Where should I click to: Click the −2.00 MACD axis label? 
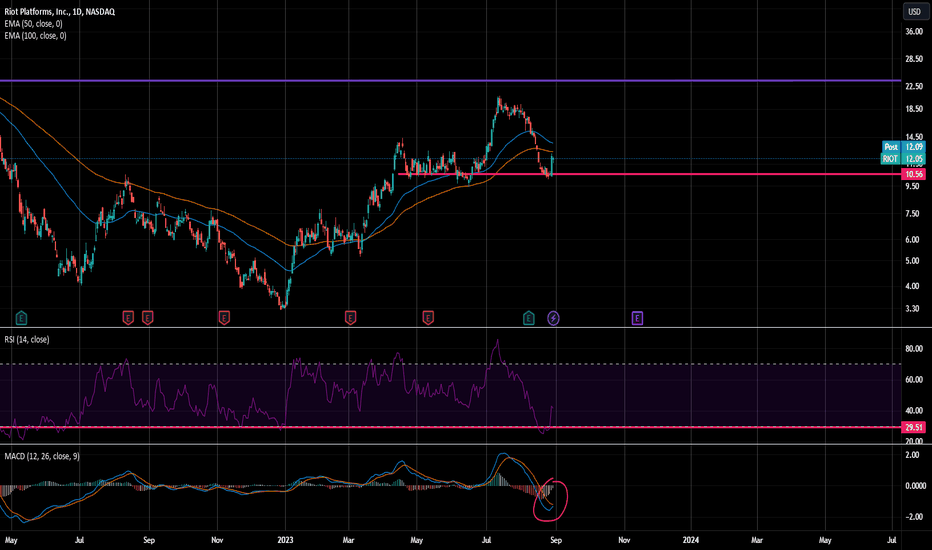914,517
